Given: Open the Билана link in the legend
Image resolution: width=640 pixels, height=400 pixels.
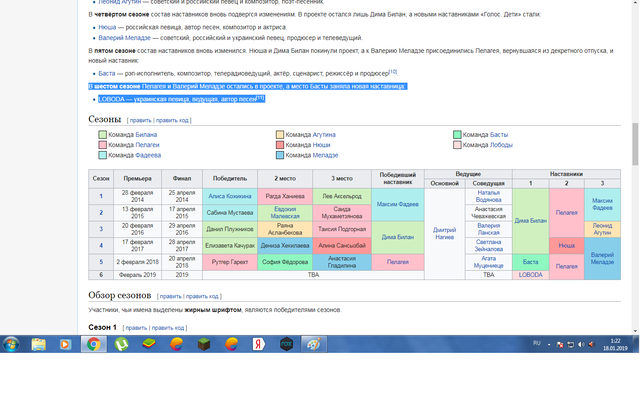Looking at the screenshot, I should [146, 135].
